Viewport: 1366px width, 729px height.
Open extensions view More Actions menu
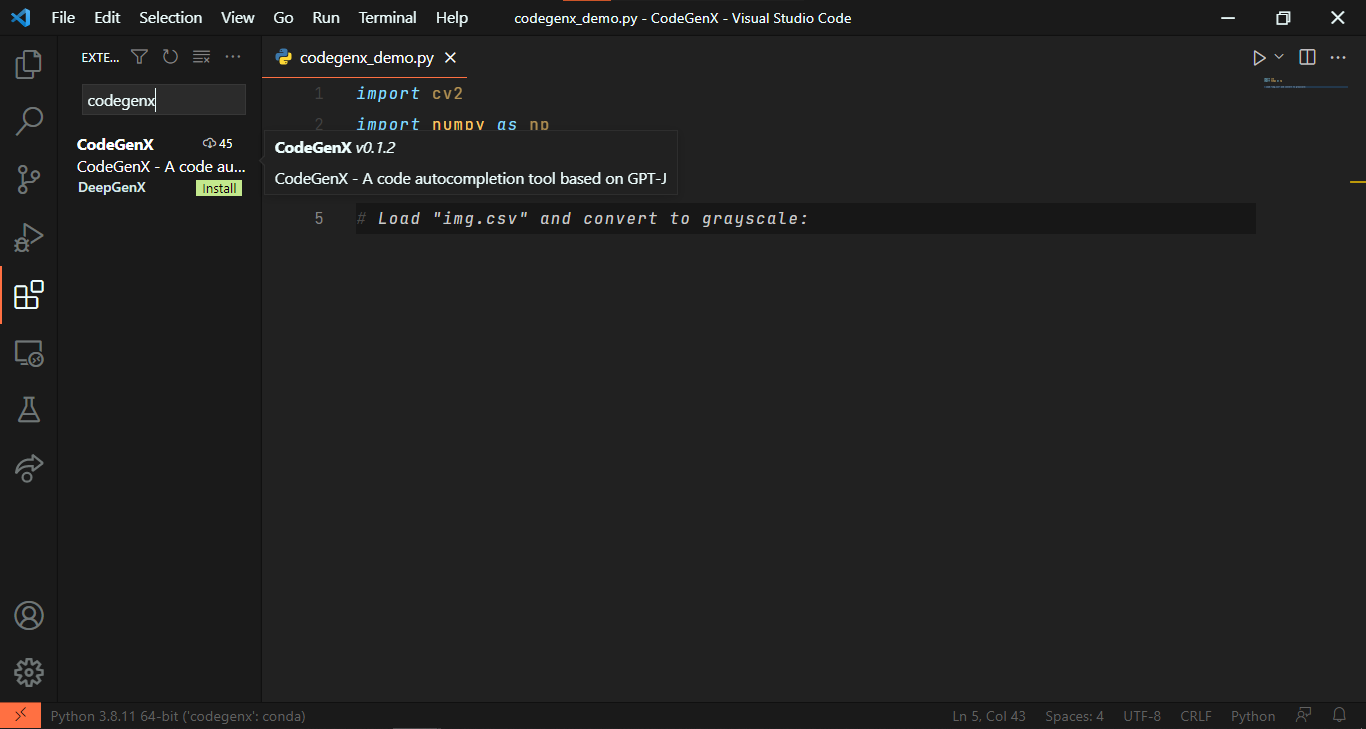[233, 57]
